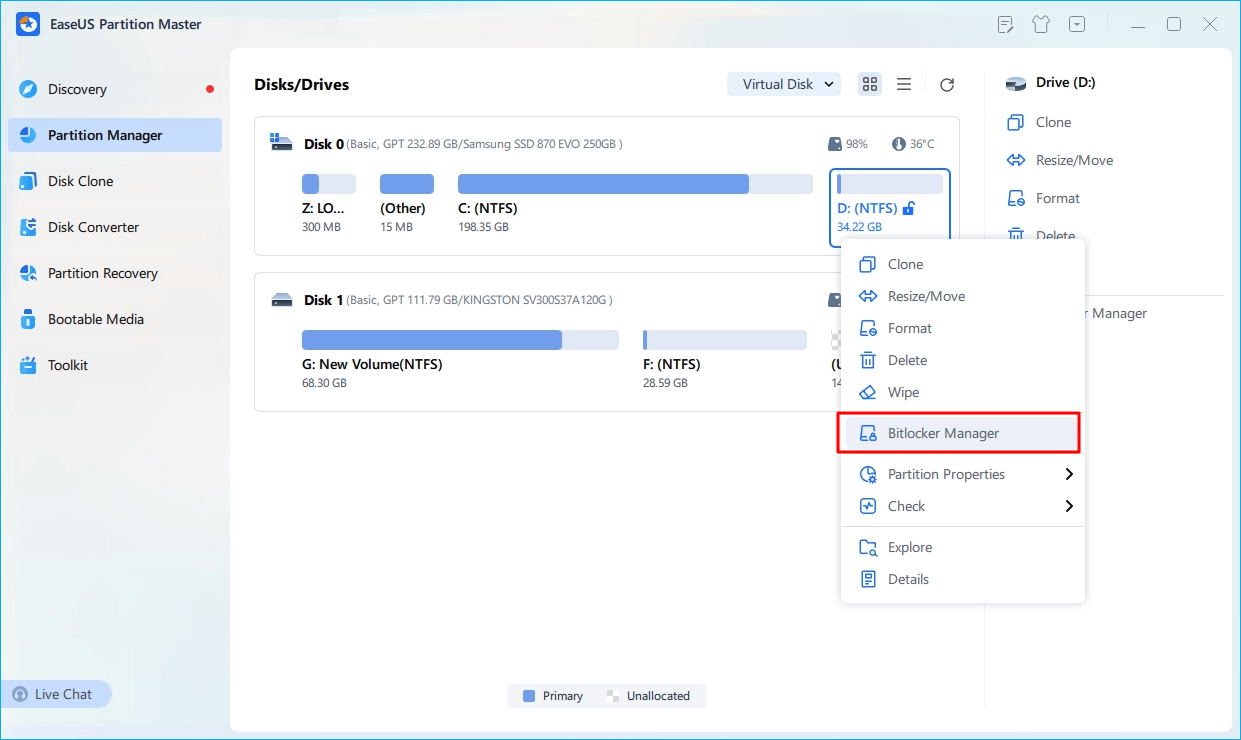Screen dimensions: 1241x740
Task: Click the Disk 1 drive icon
Action: [x=282, y=300]
